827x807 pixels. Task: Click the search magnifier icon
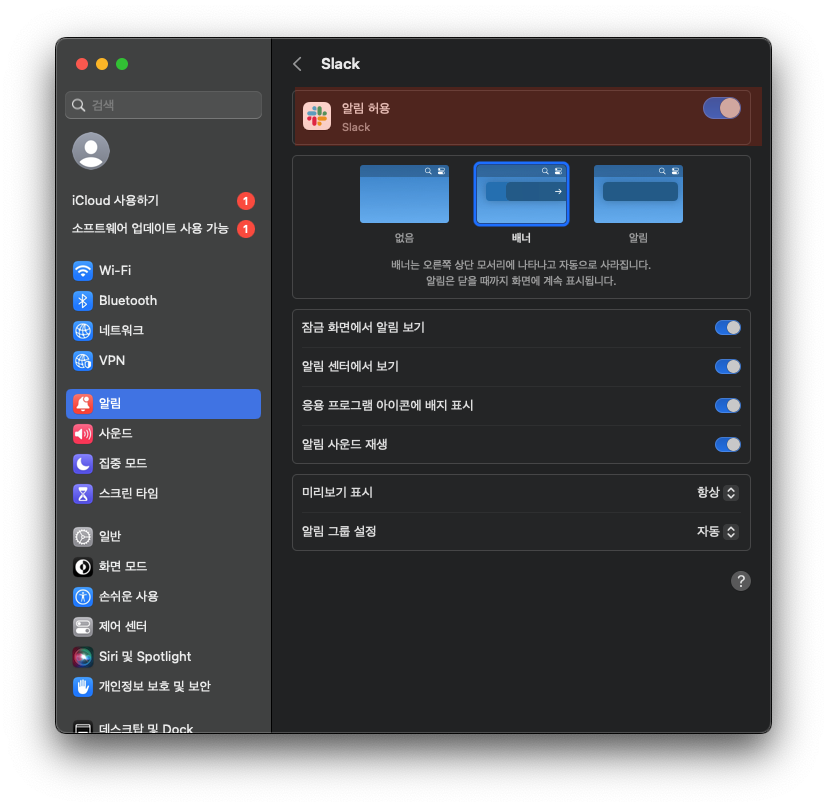coord(79,105)
